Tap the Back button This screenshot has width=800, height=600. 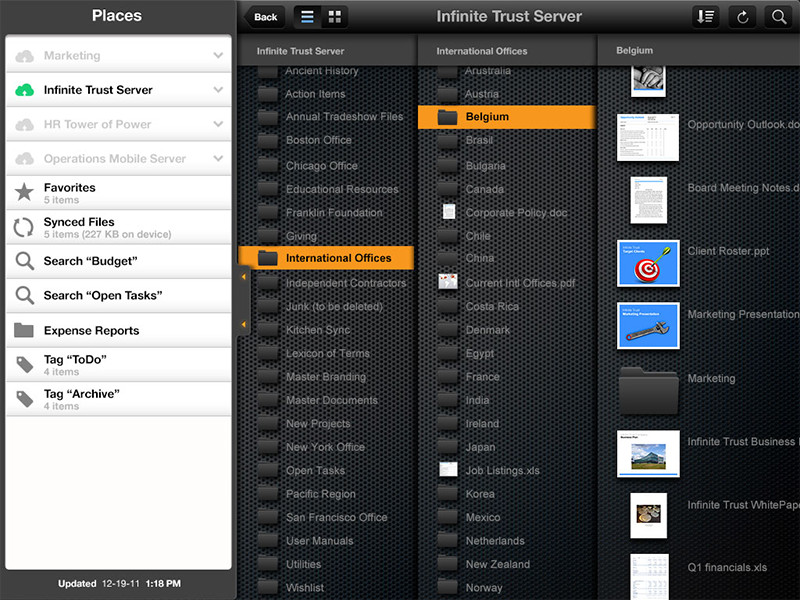(265, 17)
